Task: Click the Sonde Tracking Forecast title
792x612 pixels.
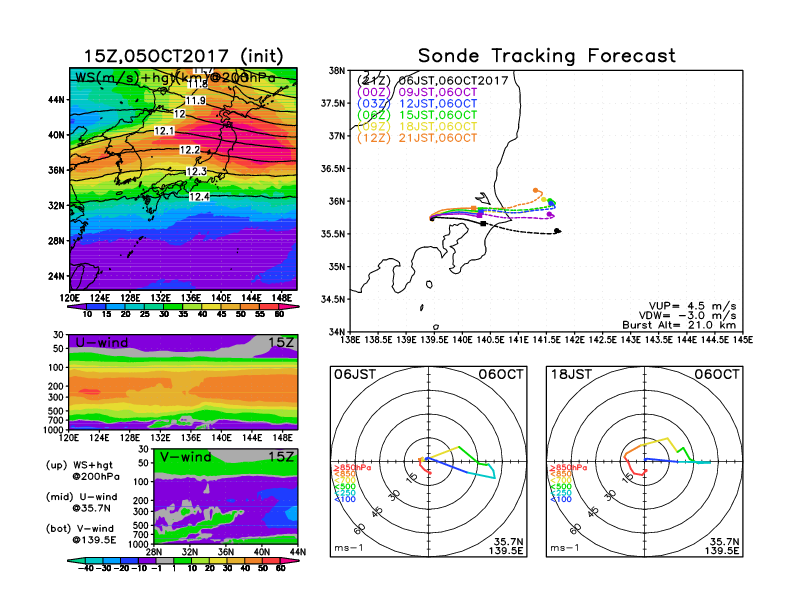Action: pos(546,56)
